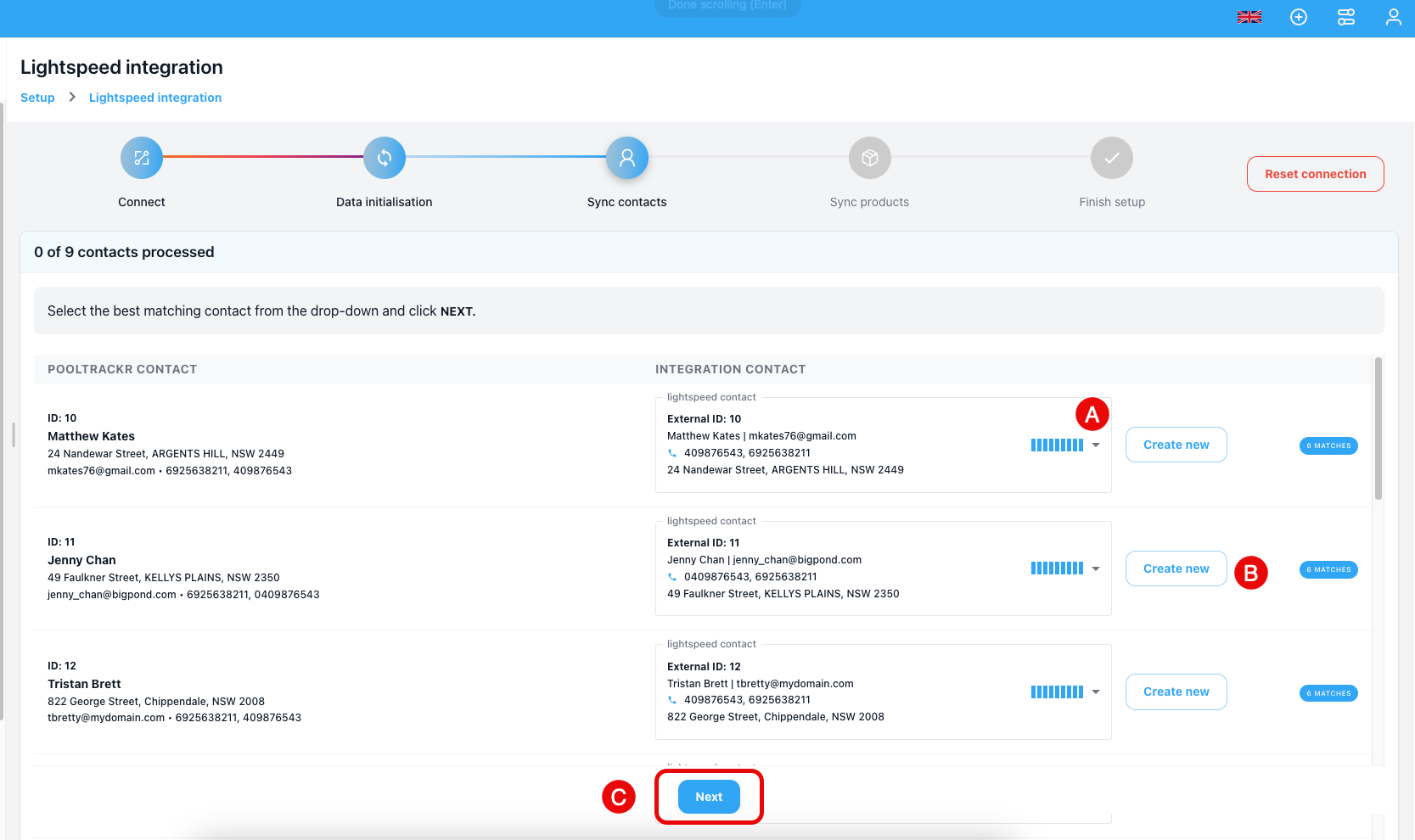Click the Lightspeed integration page title
The width and height of the screenshot is (1415, 840).
click(121, 67)
